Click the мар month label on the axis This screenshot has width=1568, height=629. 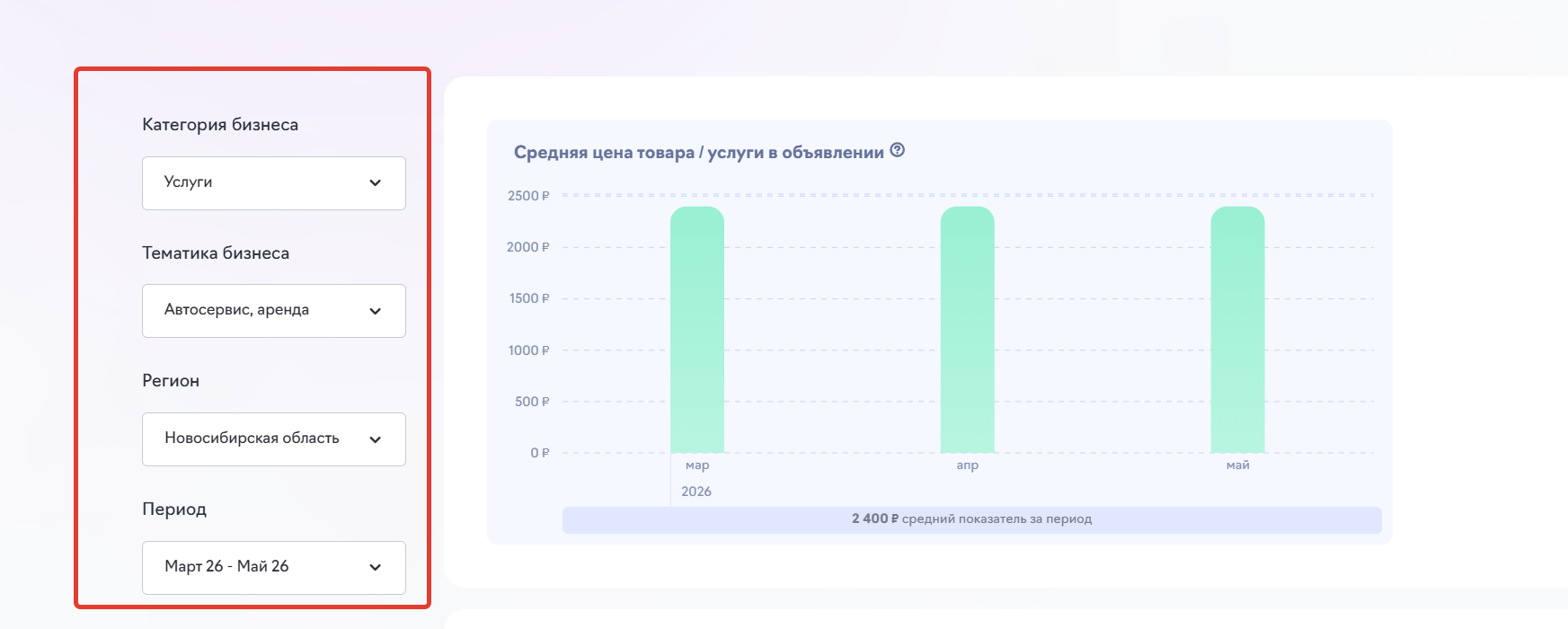click(x=697, y=465)
